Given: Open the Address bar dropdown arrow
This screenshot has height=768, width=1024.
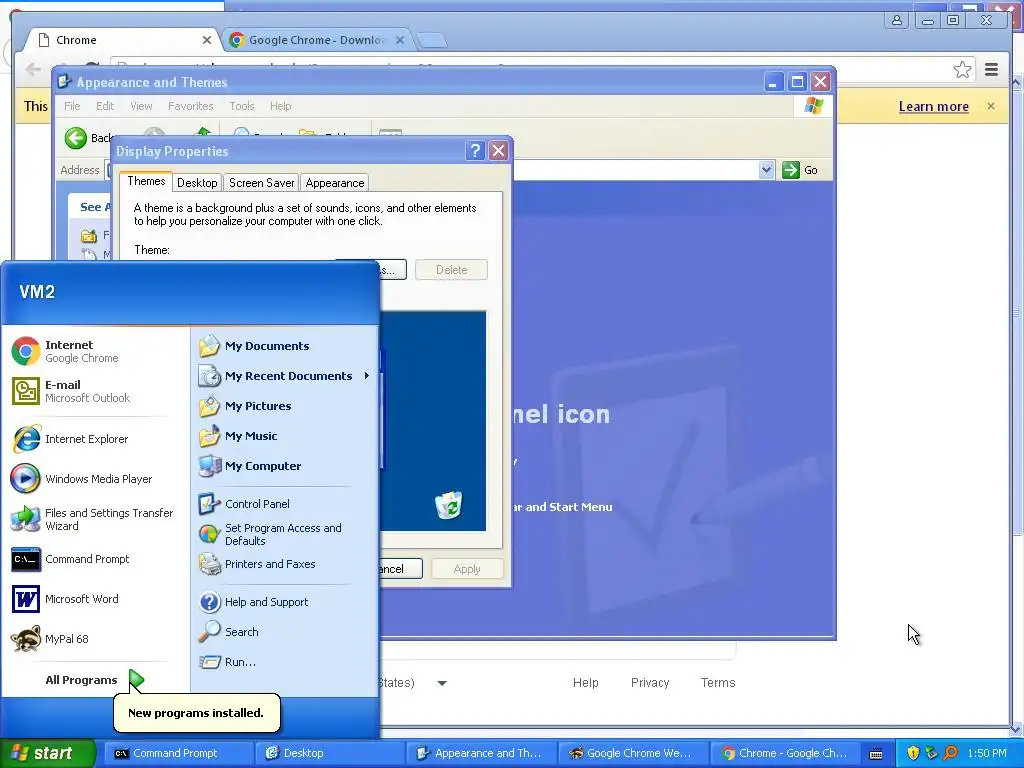Looking at the screenshot, I should pyautogui.click(x=767, y=170).
